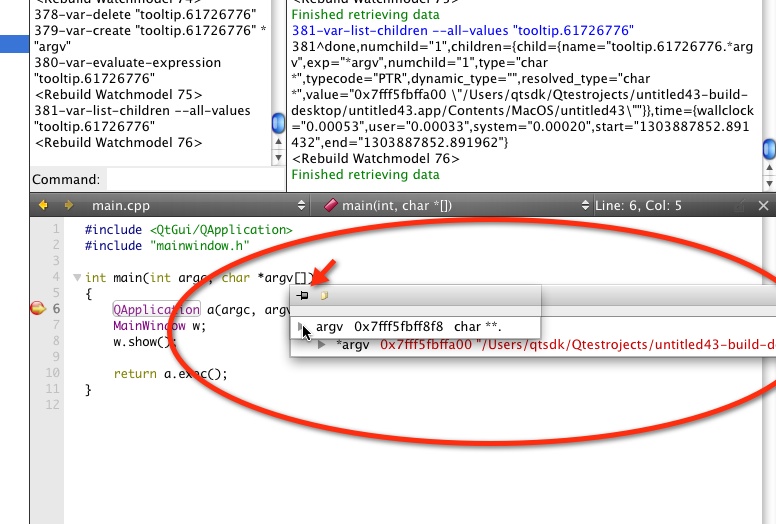Screen dimensions: 776x524
Task: Expand the *argv child entry
Action: (x=322, y=345)
